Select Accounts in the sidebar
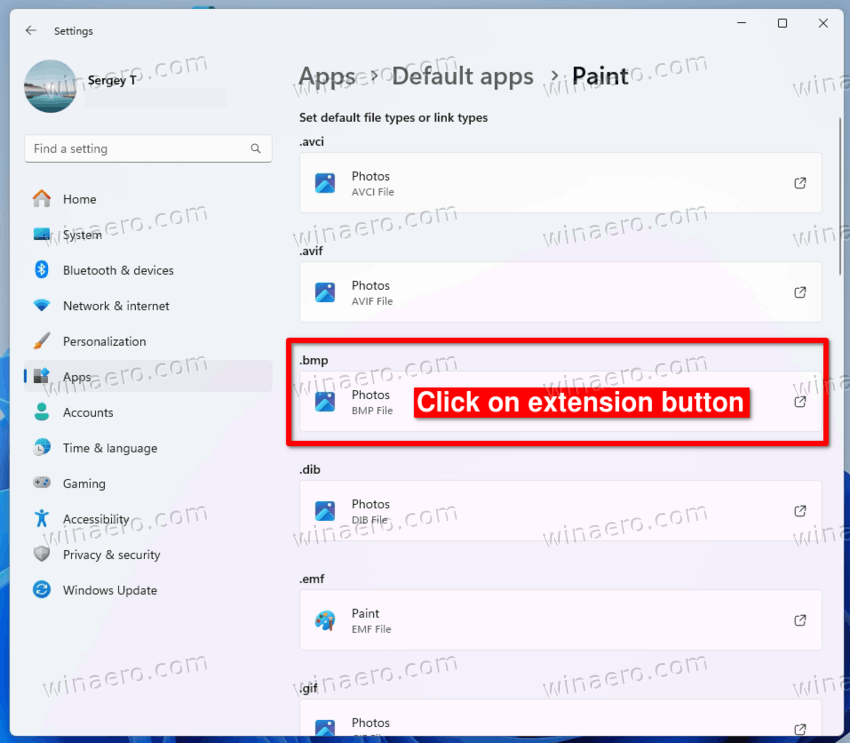The height and width of the screenshot is (743, 850). (x=148, y=412)
